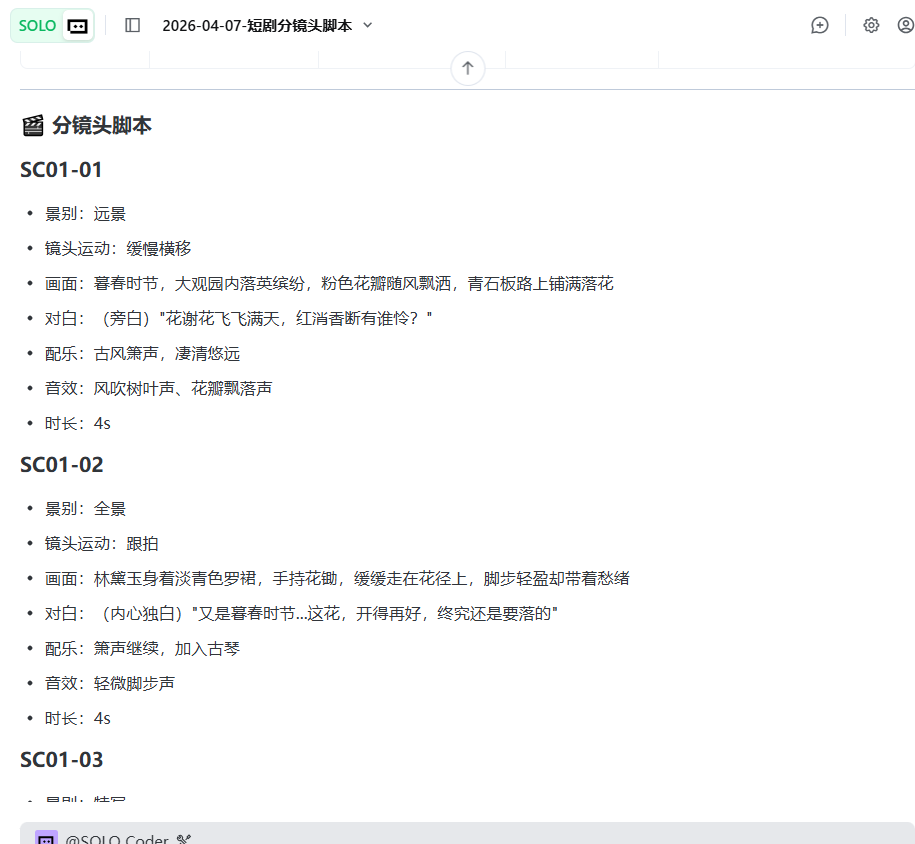915x844 pixels.
Task: Open the settings gear
Action: pyautogui.click(x=871, y=25)
